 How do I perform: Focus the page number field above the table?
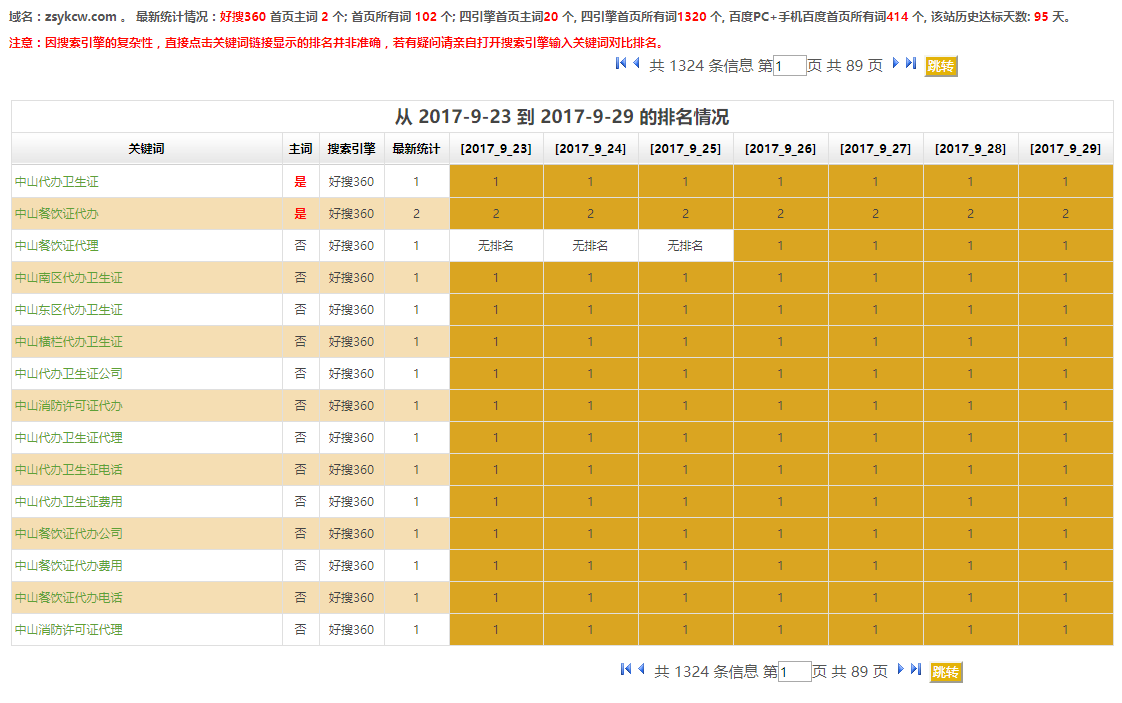click(790, 66)
